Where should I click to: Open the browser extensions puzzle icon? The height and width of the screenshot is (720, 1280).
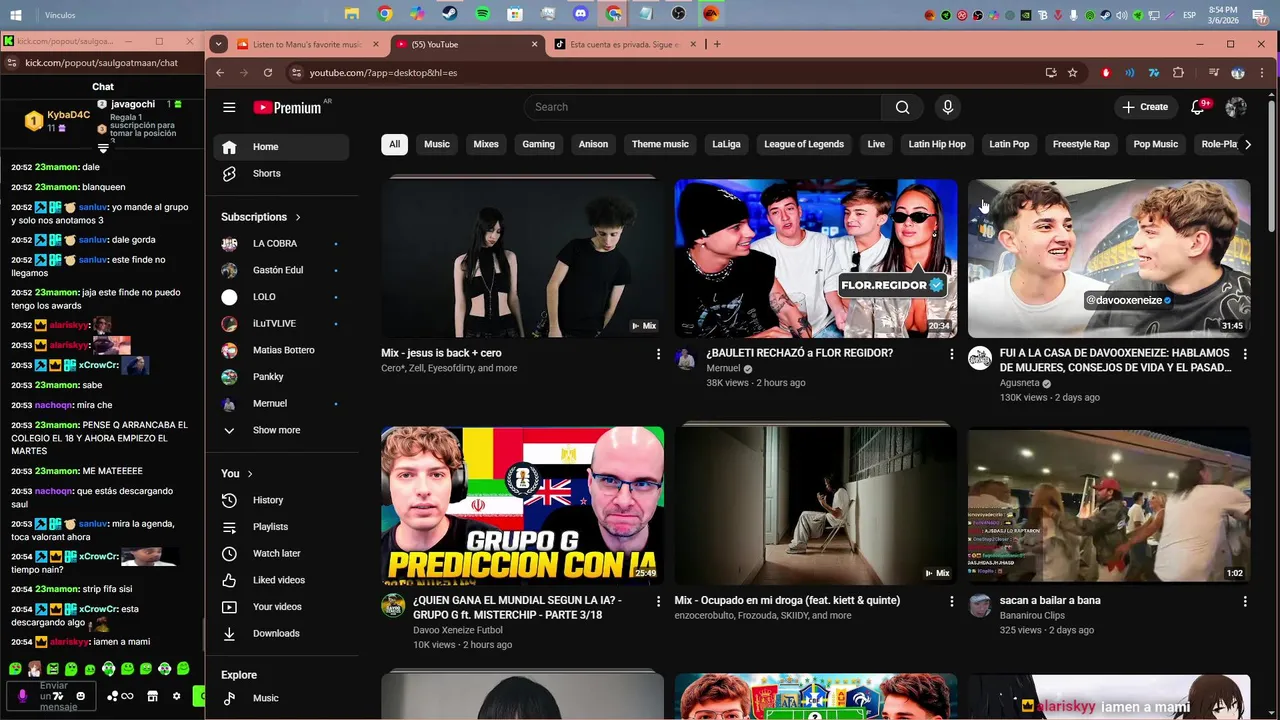pos(1179,73)
